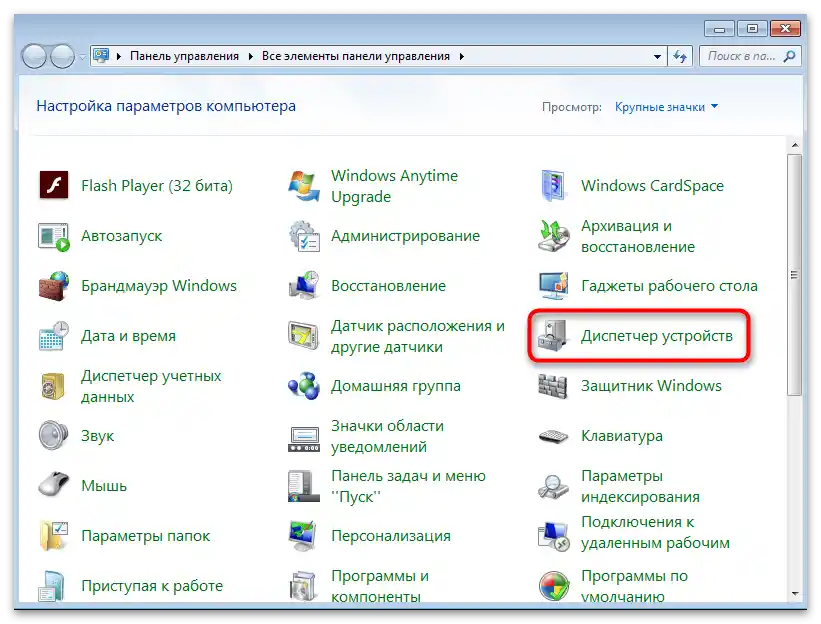Screen dimensions: 821x624
Task: Click Все элементы панели управления breadcrumb
Action: (356, 56)
